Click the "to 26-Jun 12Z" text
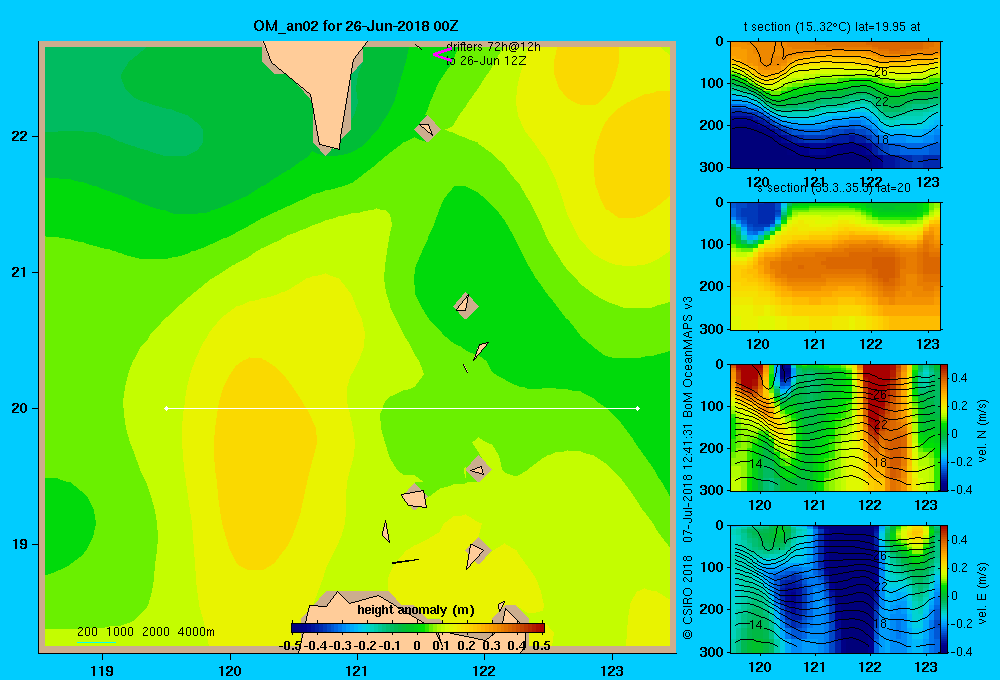The width and height of the screenshot is (1000, 680). (x=486, y=61)
